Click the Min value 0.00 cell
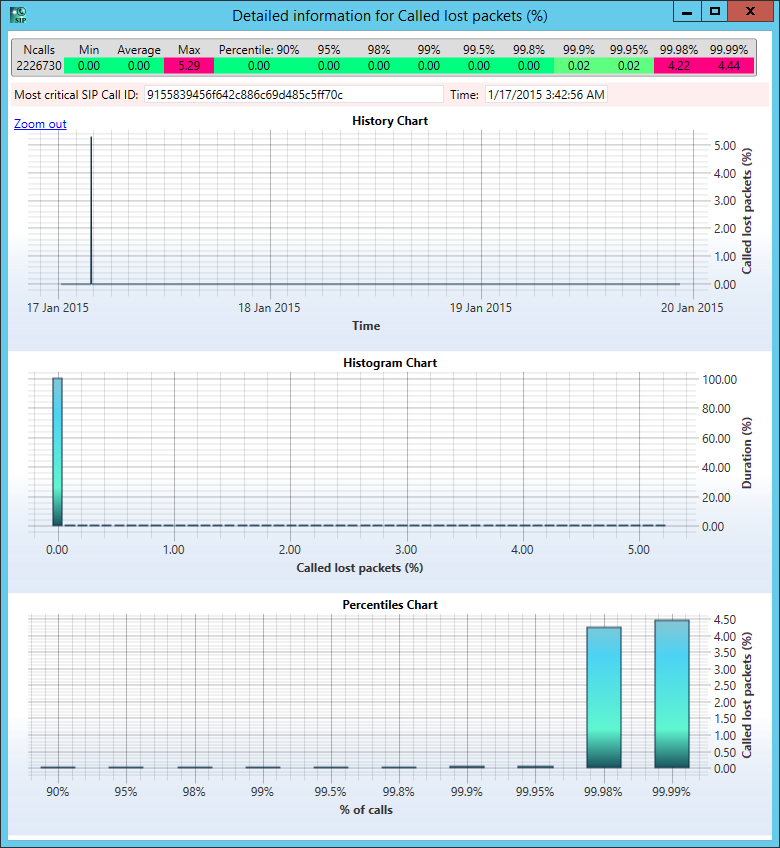The image size is (780, 848). 89,66
